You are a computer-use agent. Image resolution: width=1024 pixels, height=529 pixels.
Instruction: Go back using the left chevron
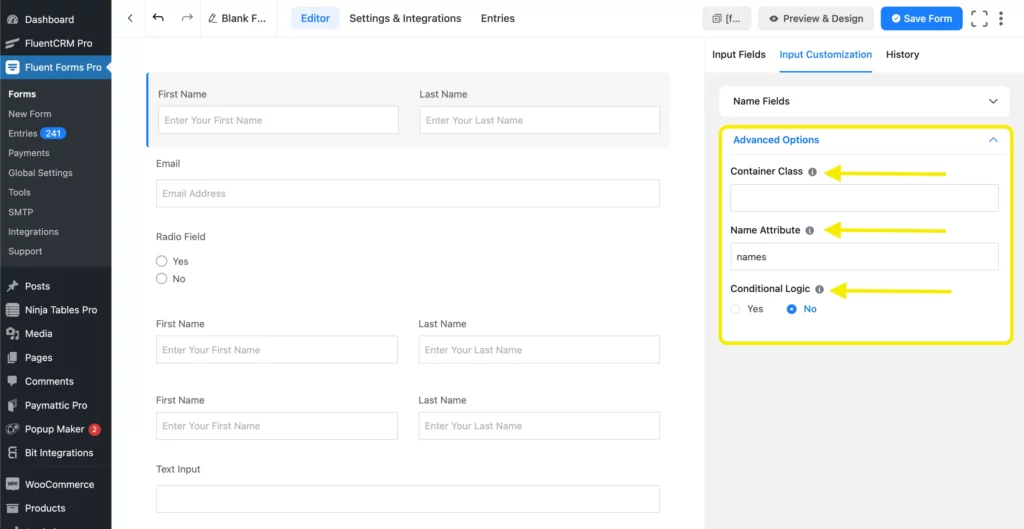pos(130,18)
